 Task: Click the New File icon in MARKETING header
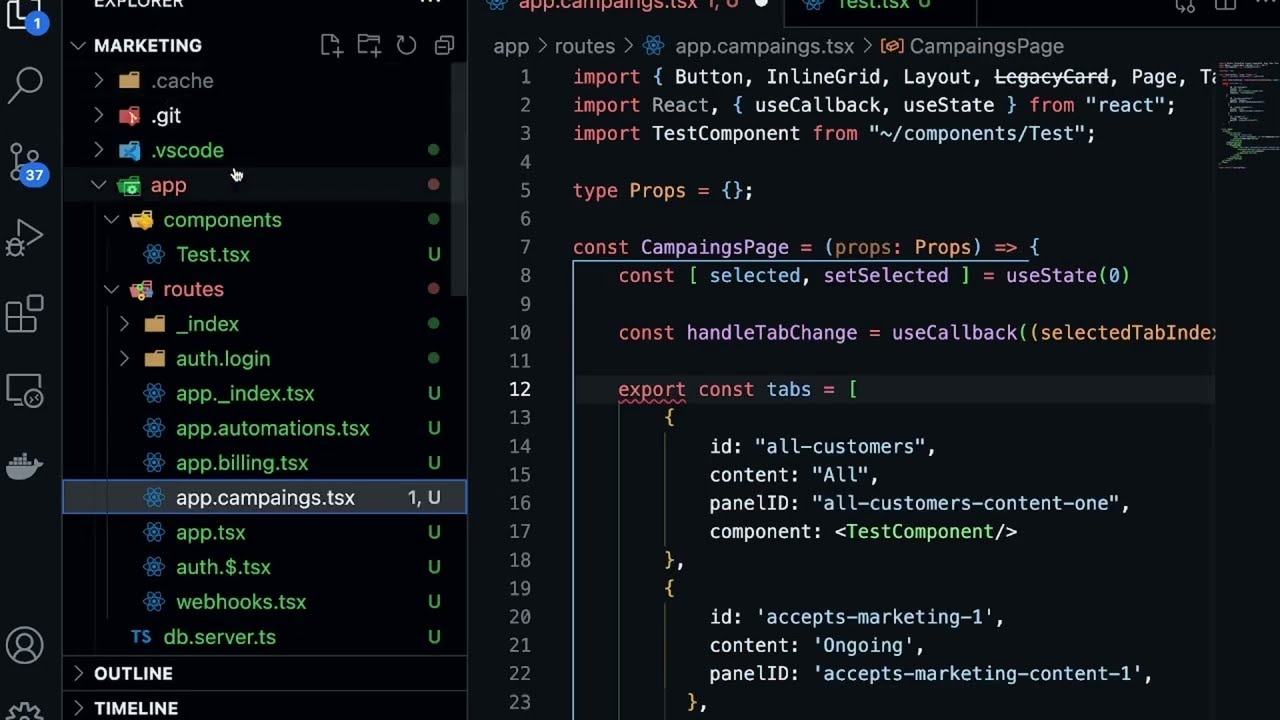(331, 45)
